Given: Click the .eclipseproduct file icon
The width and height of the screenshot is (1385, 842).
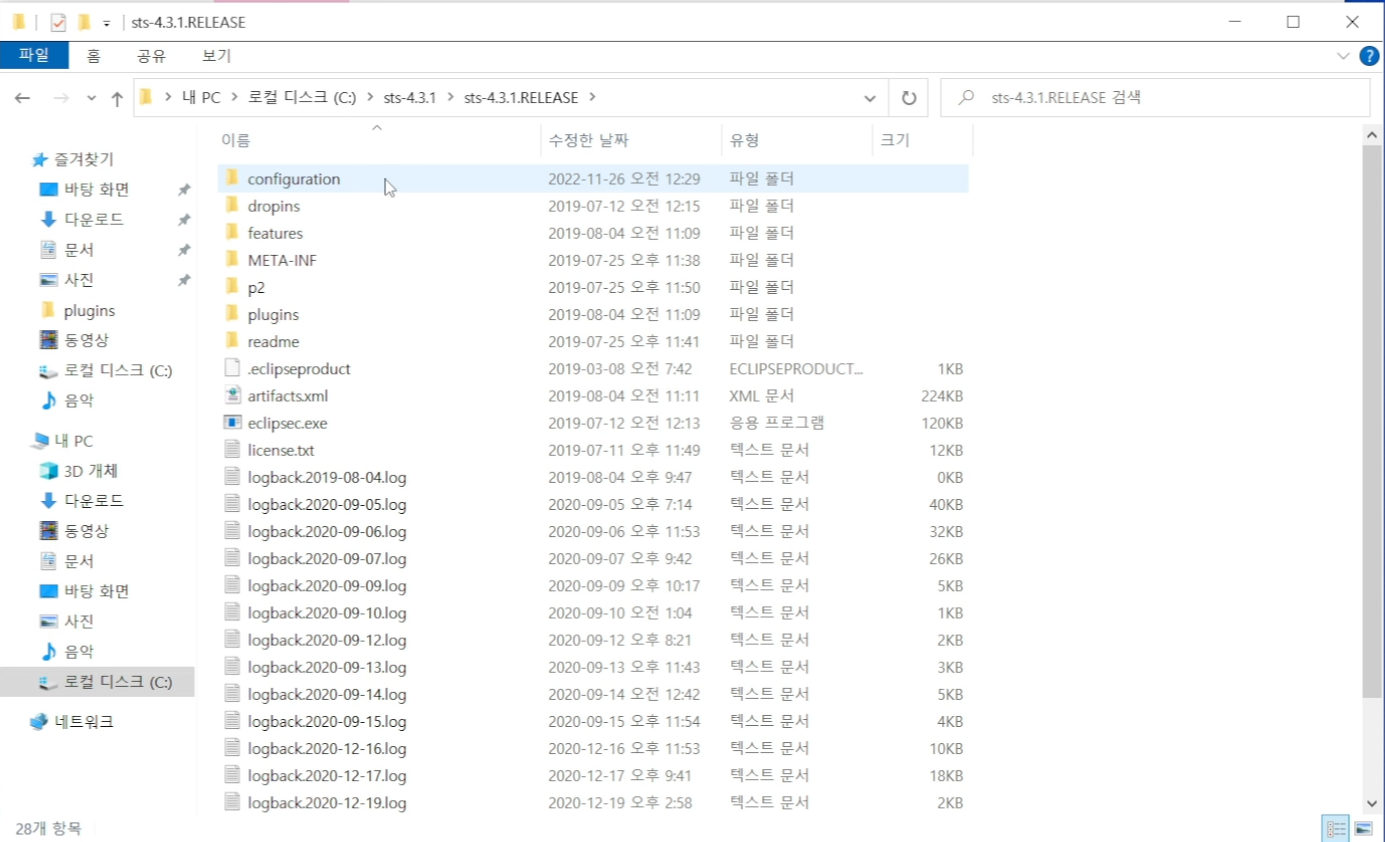Looking at the screenshot, I should [x=232, y=368].
